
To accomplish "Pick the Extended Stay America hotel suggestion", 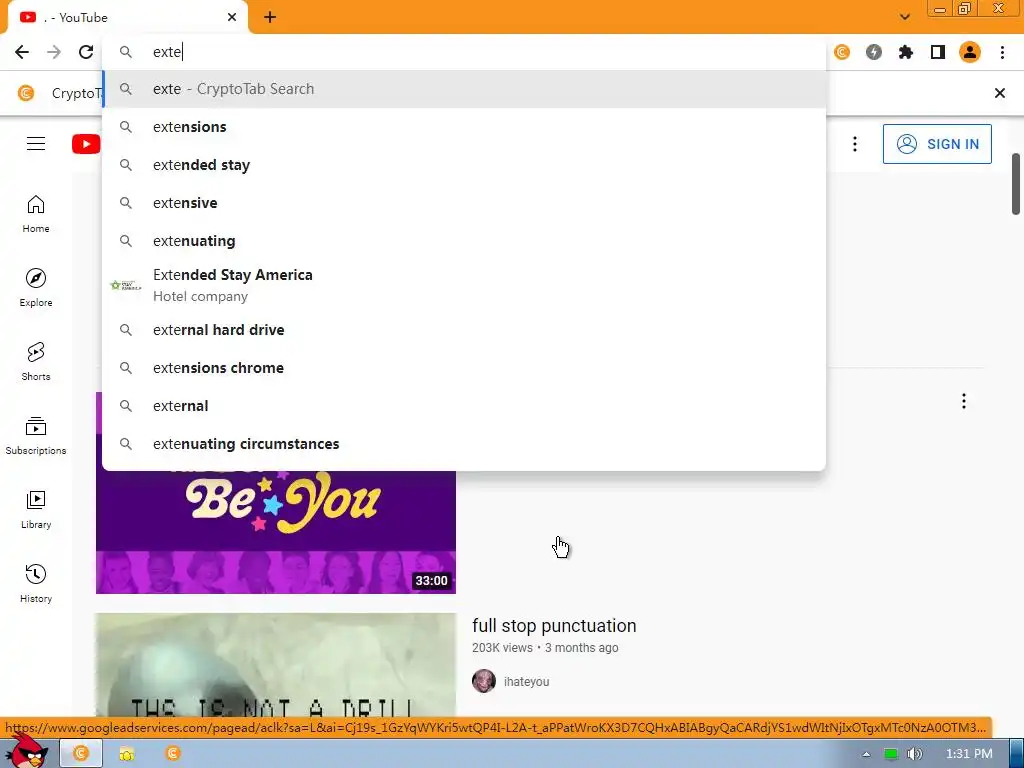I will pos(464,285).
